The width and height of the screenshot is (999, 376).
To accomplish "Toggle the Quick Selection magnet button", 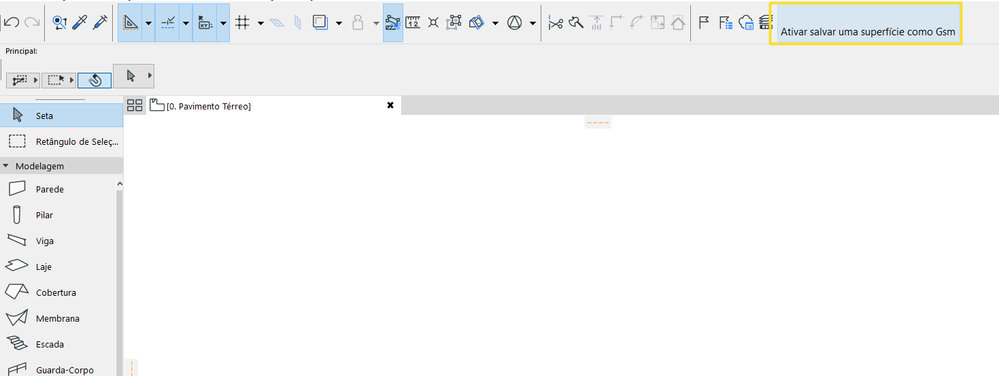I will click(x=95, y=80).
